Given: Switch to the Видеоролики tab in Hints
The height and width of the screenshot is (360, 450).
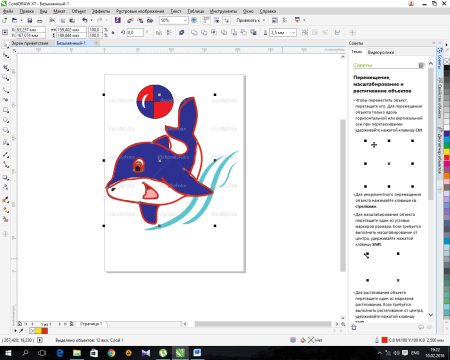Looking at the screenshot, I should pos(381,52).
